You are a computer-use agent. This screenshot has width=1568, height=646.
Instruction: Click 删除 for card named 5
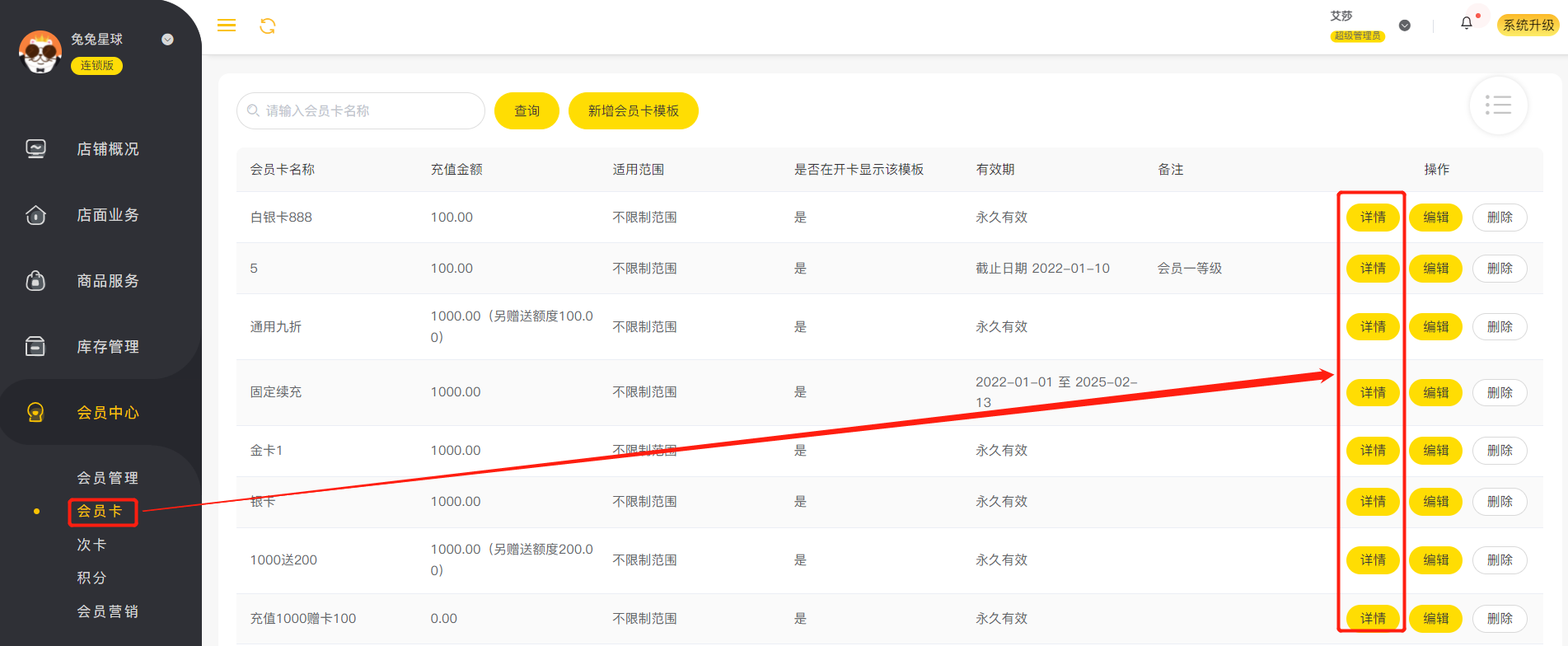(1500, 269)
